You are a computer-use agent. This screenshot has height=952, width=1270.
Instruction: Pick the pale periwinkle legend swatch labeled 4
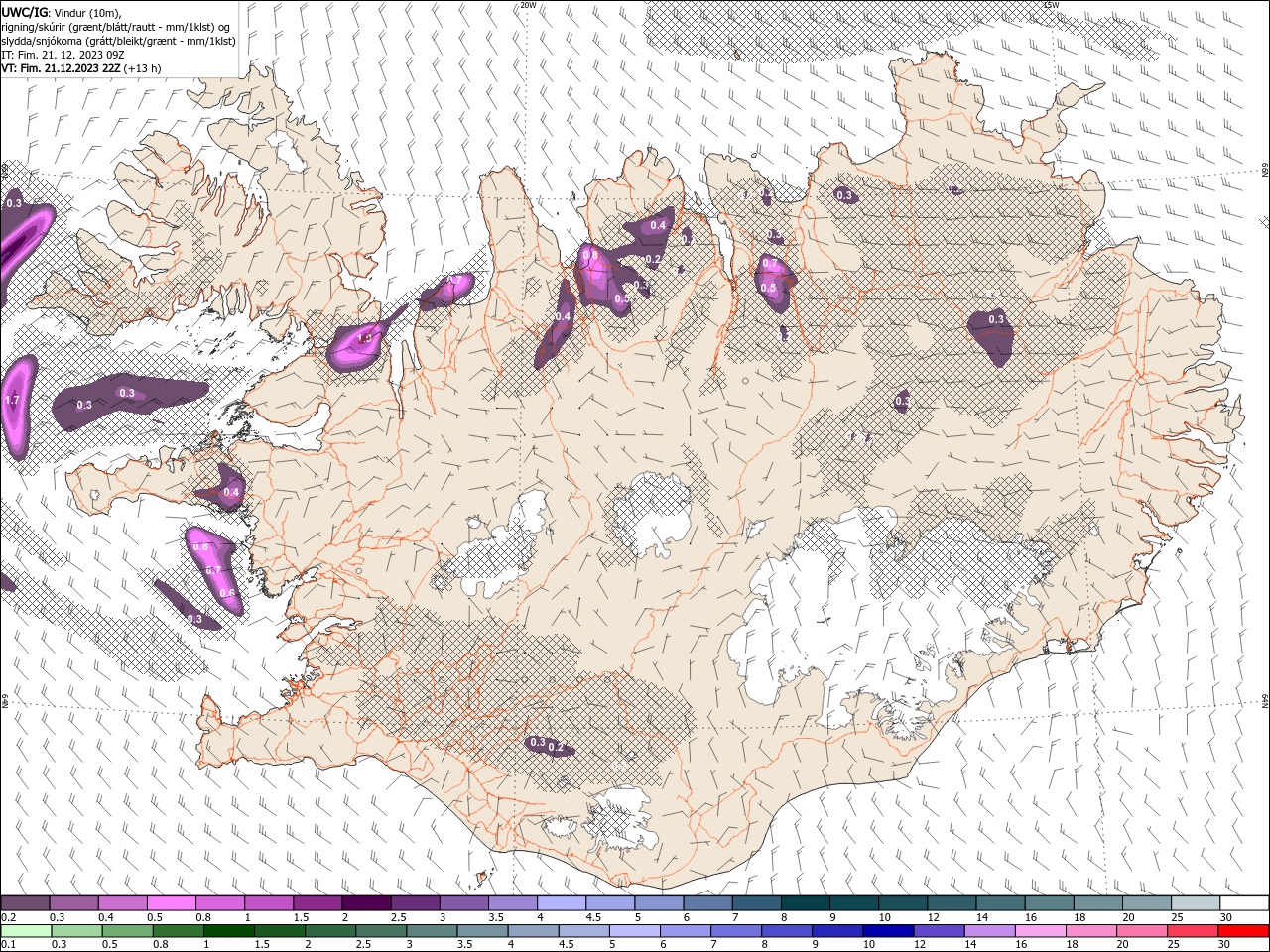[560, 903]
